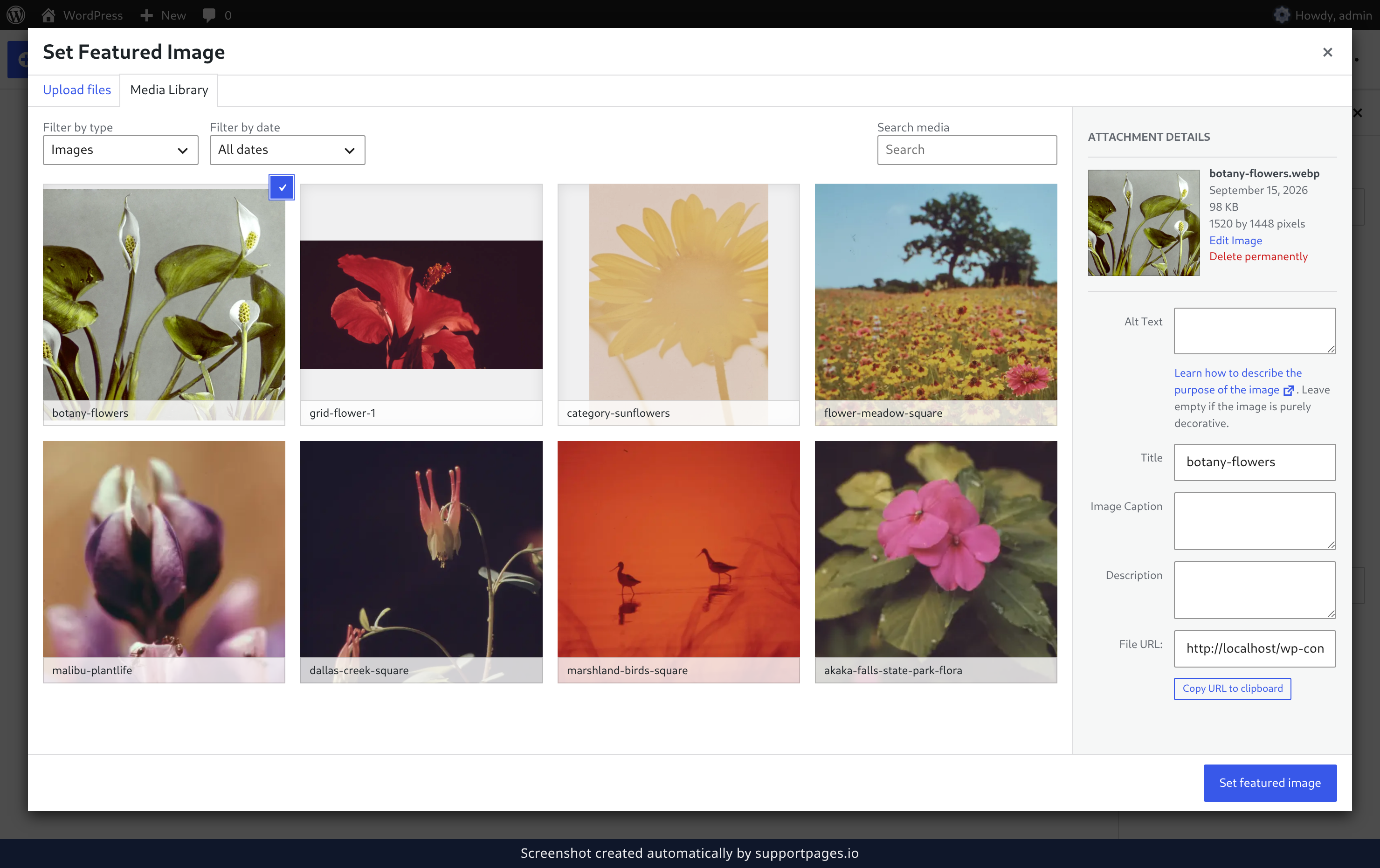
Task: Open the Filter by type dropdown
Action: point(120,150)
